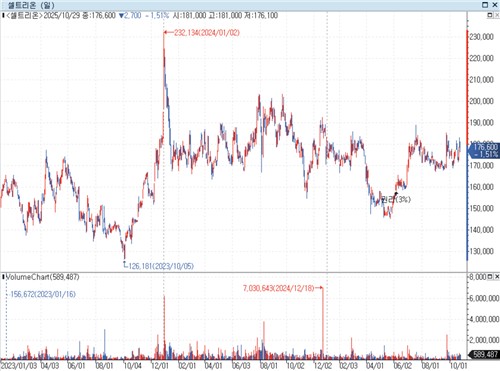Select the max volume label 7,030,643(2024/12/18)

click(279, 288)
